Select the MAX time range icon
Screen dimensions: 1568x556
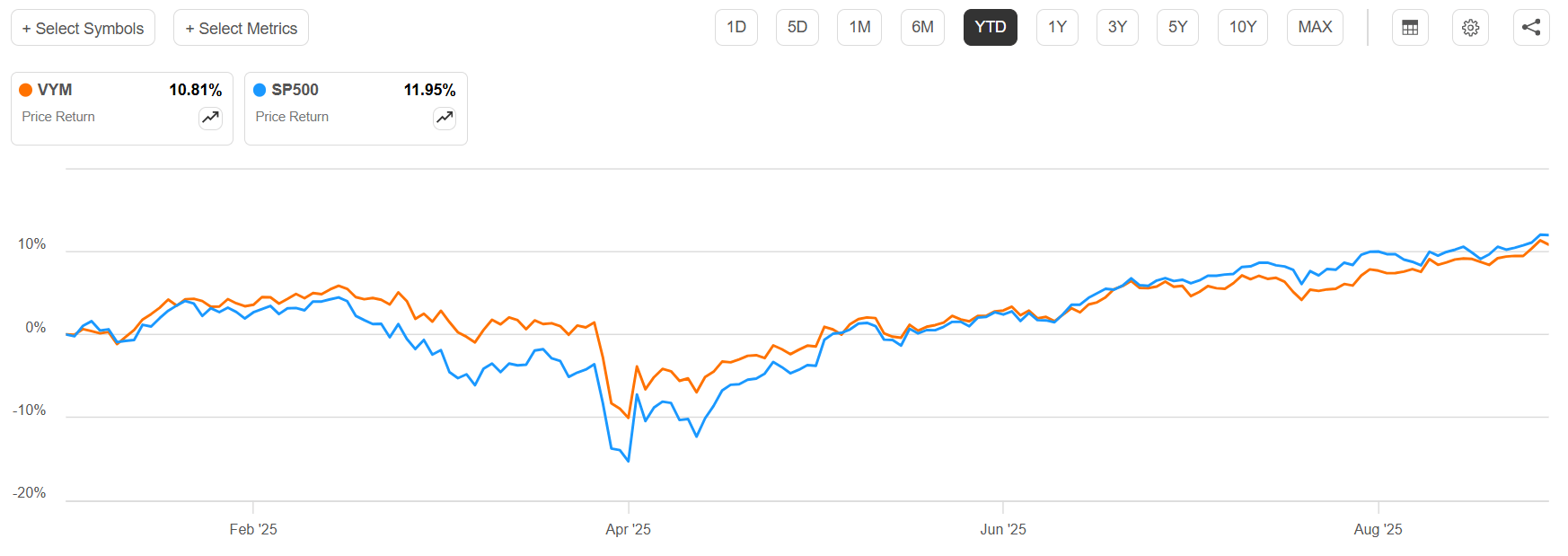click(1315, 27)
